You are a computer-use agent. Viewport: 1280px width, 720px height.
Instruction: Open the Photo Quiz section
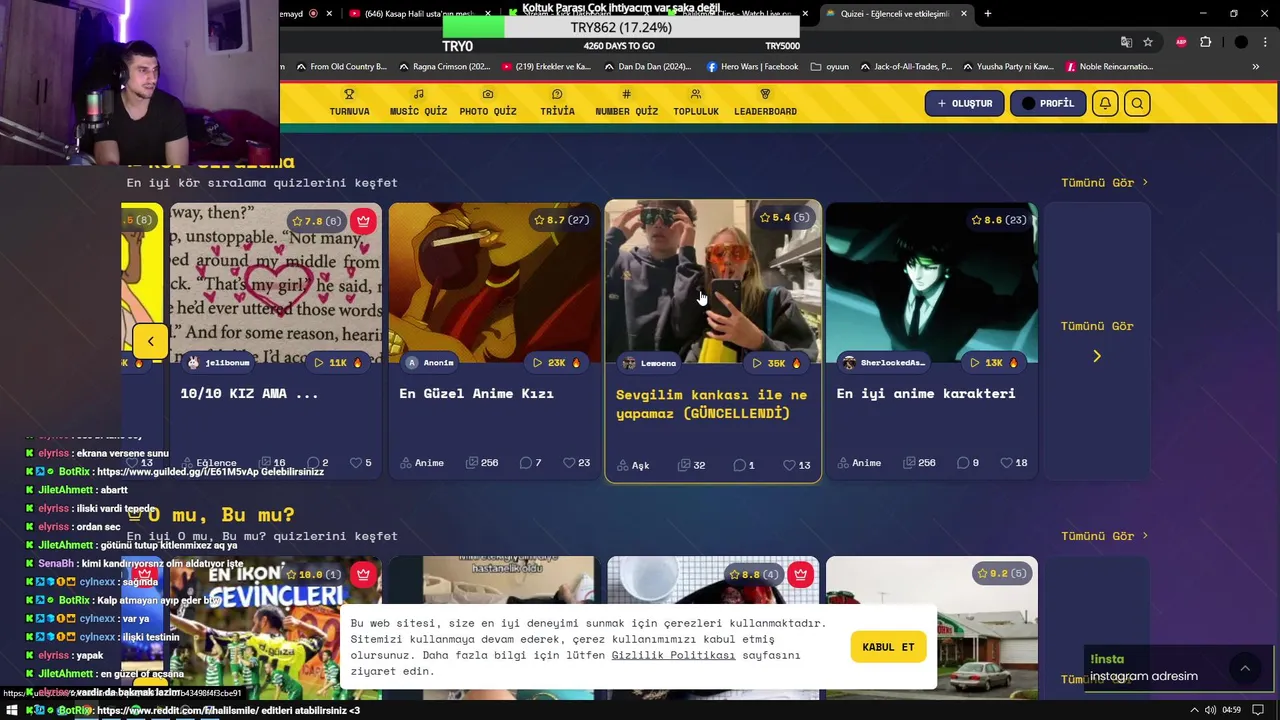point(488,103)
